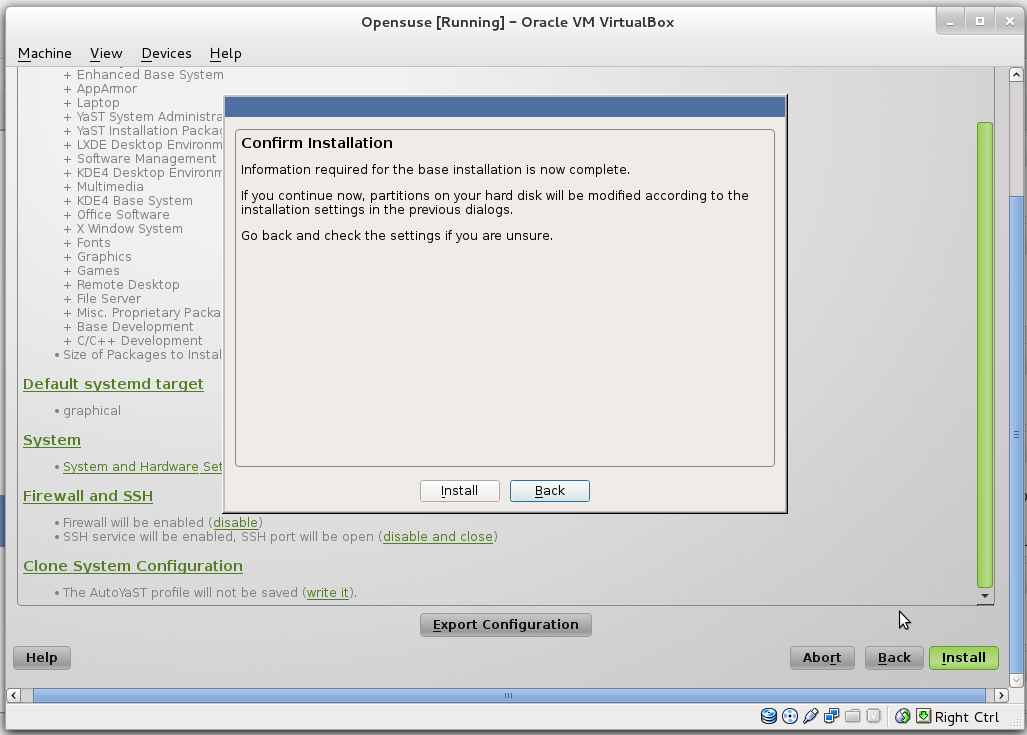Click the Back button inside the dialog
This screenshot has width=1027, height=735.
point(549,490)
